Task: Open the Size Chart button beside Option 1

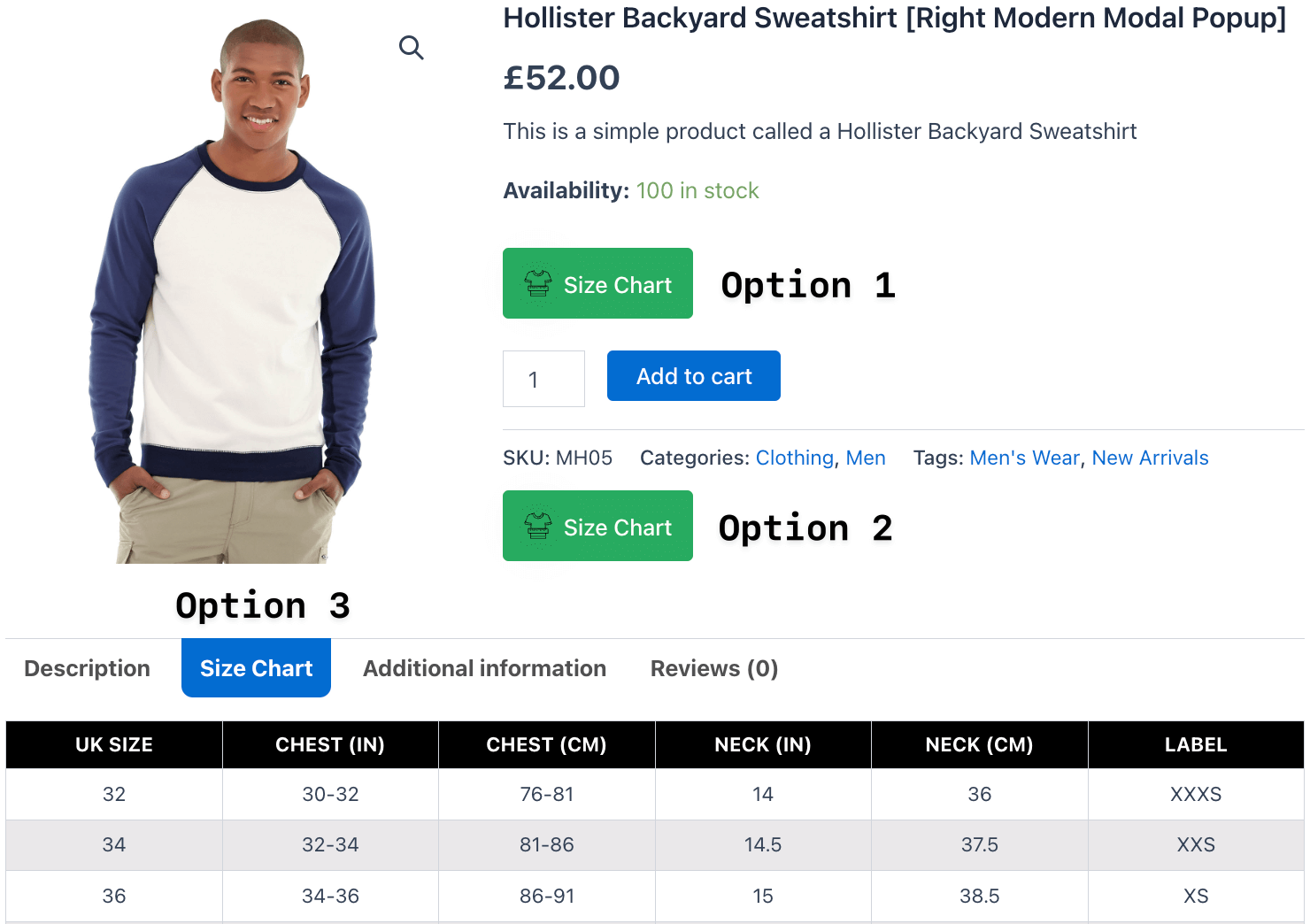Action: pos(597,283)
